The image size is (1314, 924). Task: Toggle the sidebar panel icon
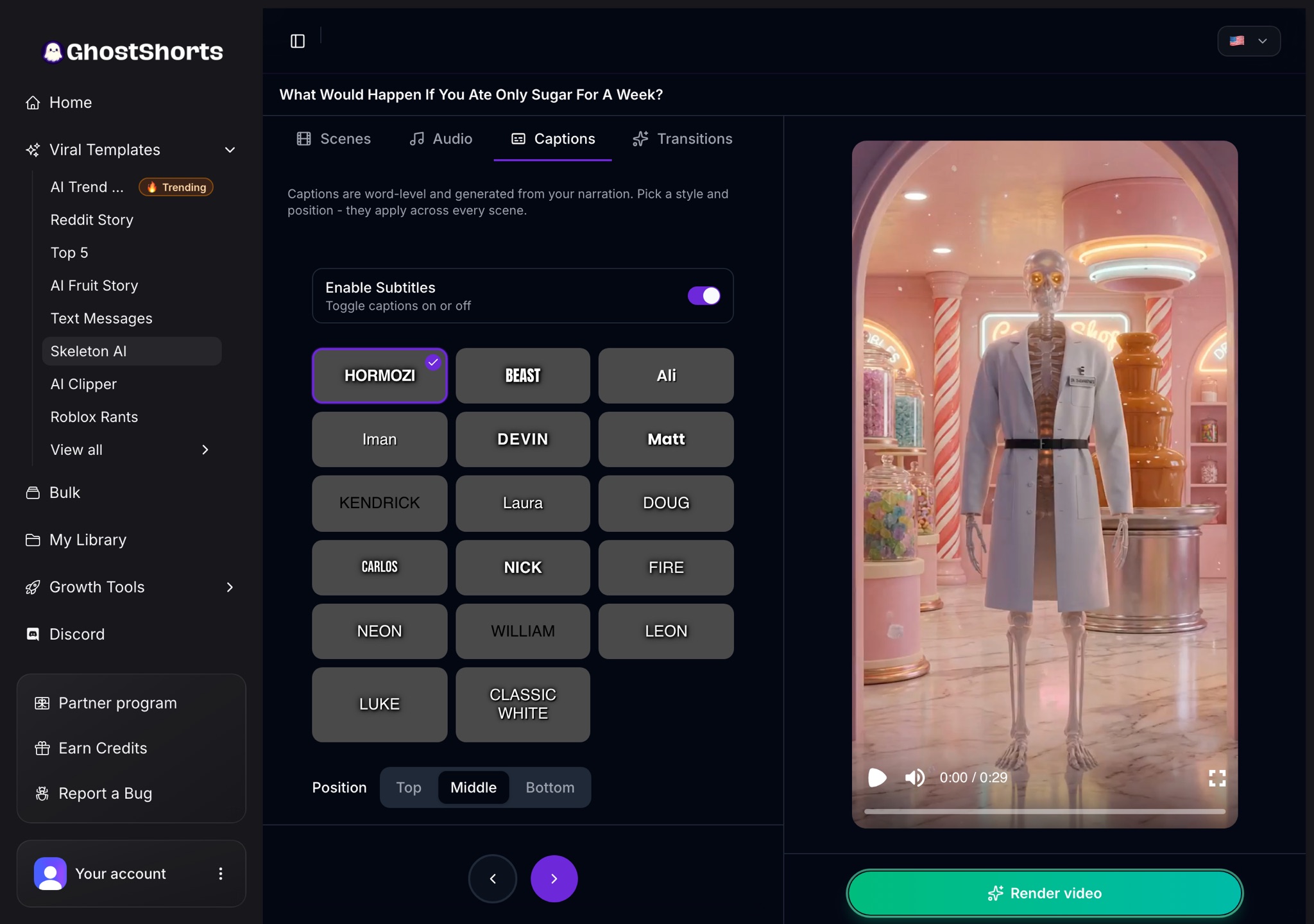point(298,41)
